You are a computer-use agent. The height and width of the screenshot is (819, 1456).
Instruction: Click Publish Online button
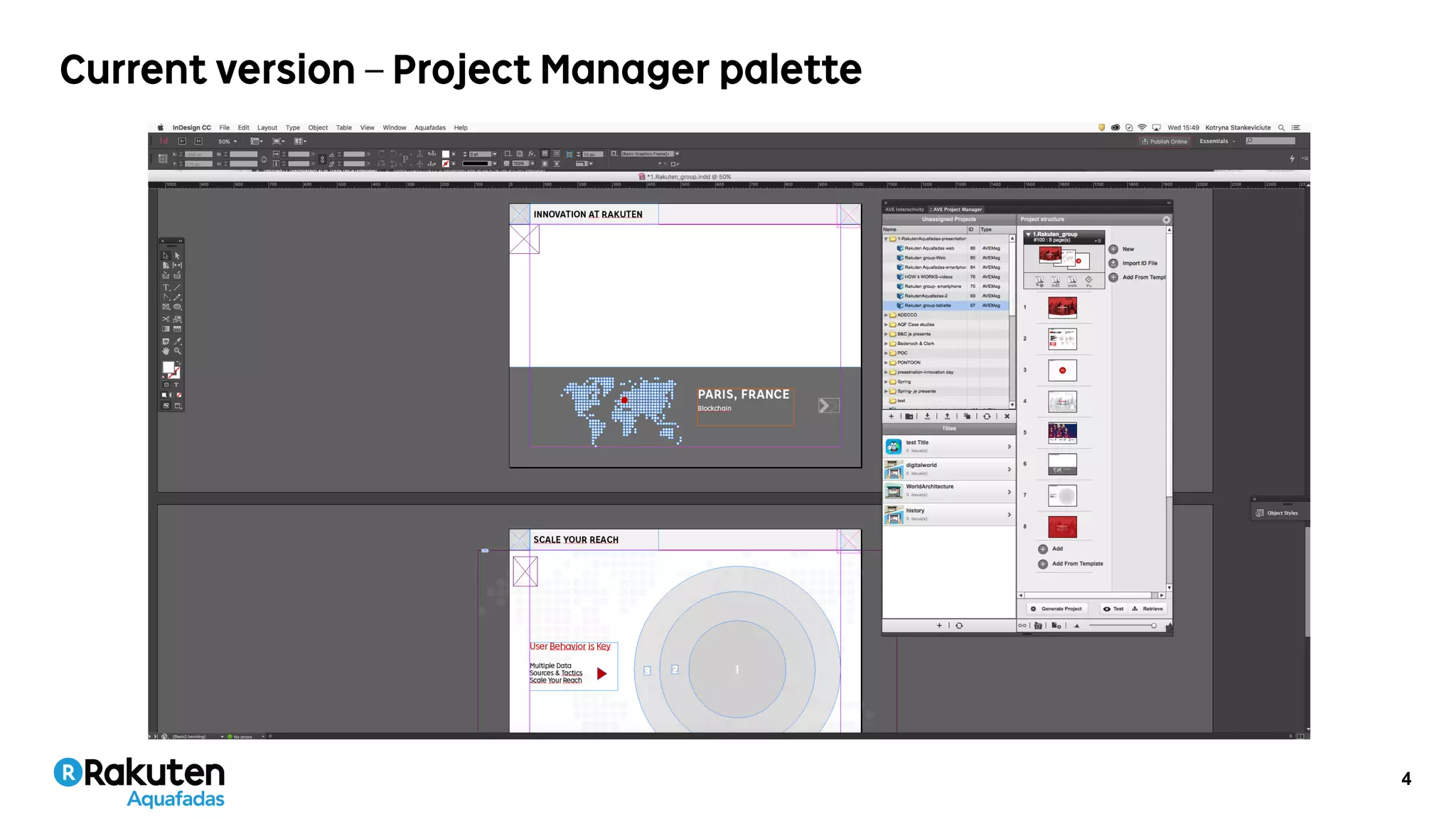click(x=1165, y=141)
